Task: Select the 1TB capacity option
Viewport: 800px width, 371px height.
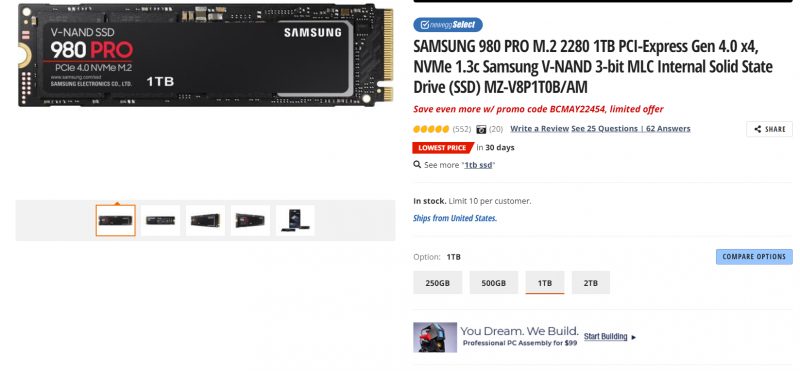Action: (x=545, y=283)
